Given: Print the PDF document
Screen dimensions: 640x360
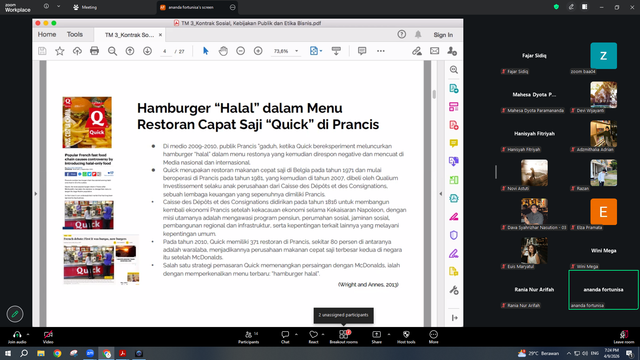Looking at the screenshot, I should click(x=94, y=51).
